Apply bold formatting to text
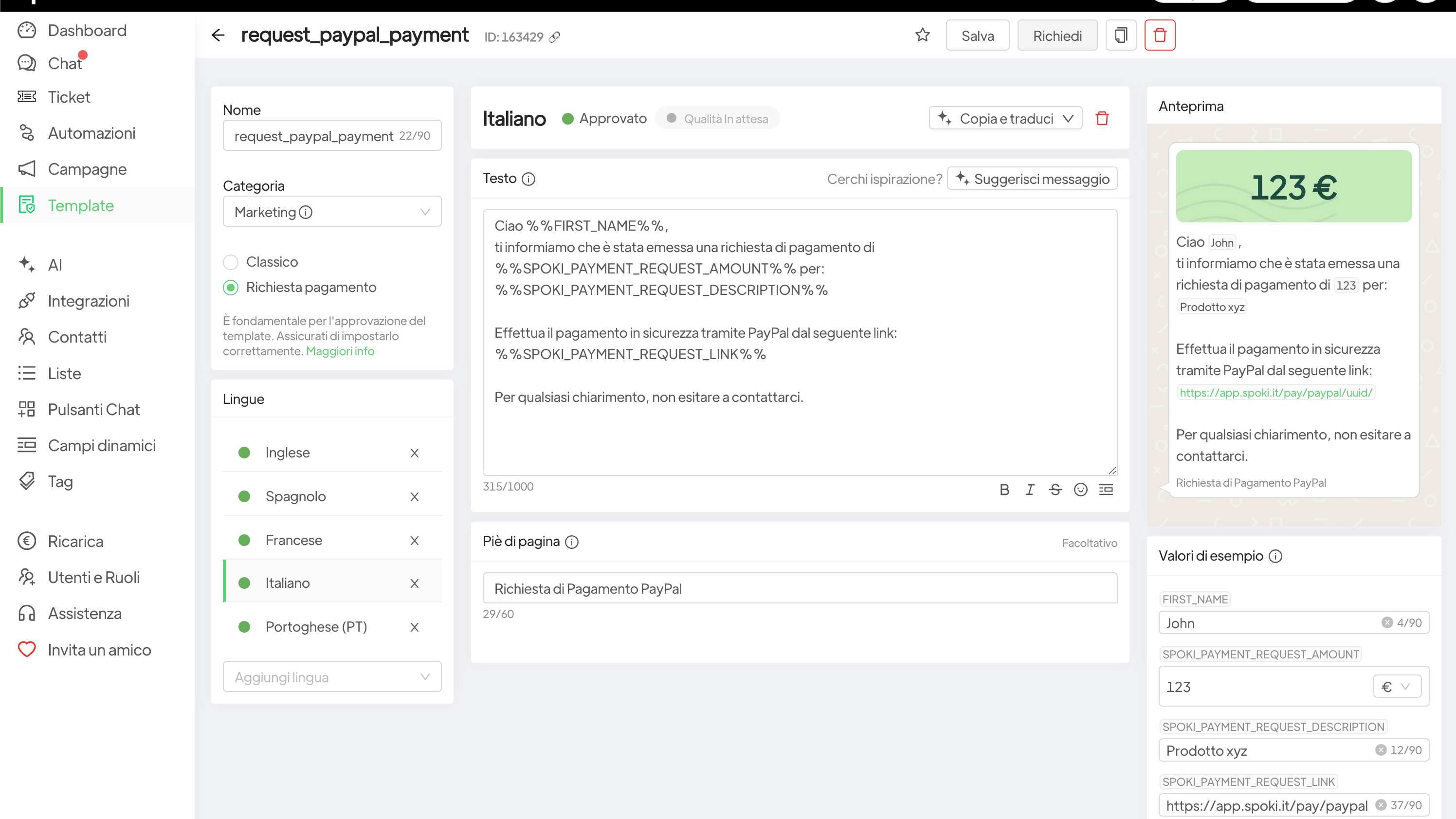Screen dimensions: 1456x819 [x=1004, y=490]
